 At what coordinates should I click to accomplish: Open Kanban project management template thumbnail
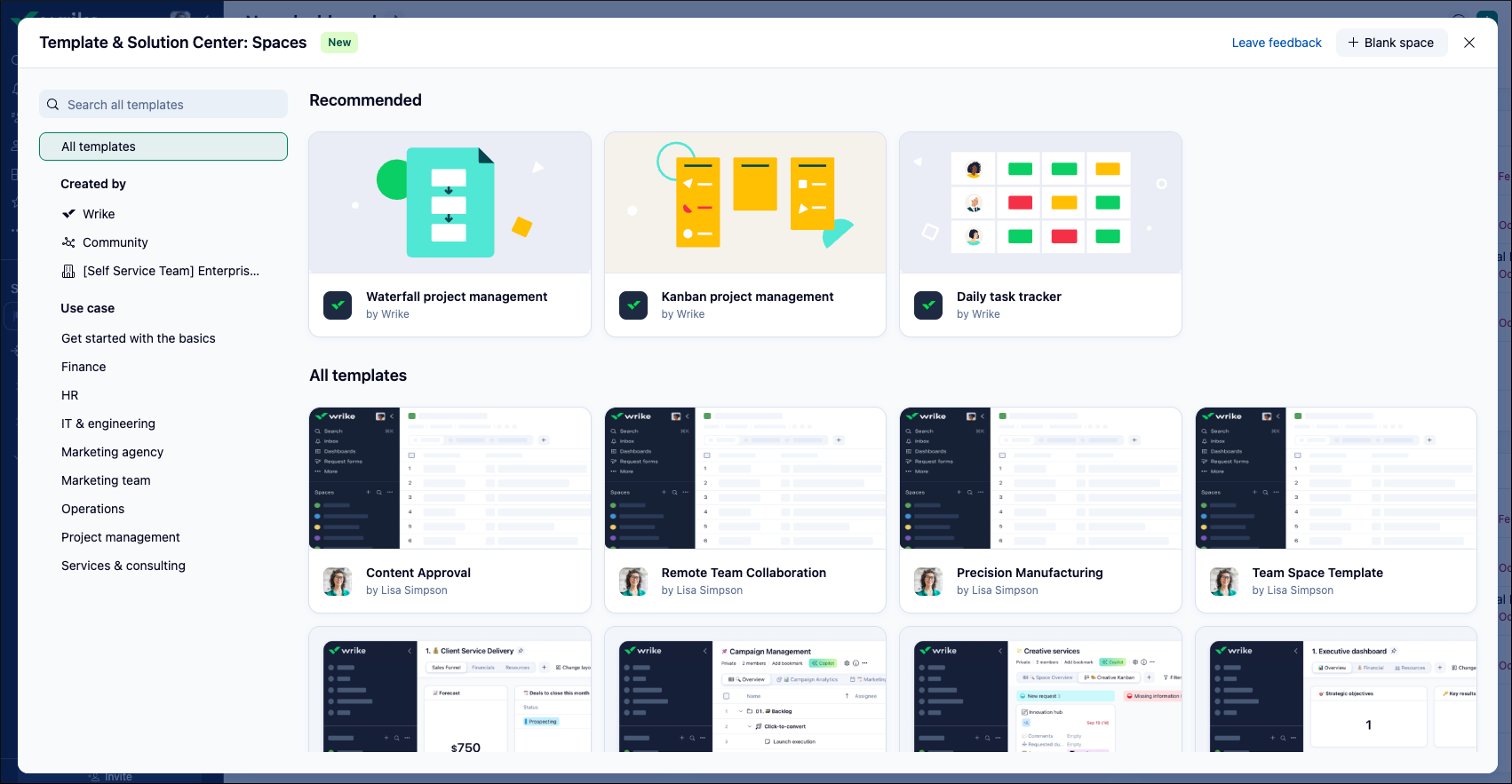(745, 202)
